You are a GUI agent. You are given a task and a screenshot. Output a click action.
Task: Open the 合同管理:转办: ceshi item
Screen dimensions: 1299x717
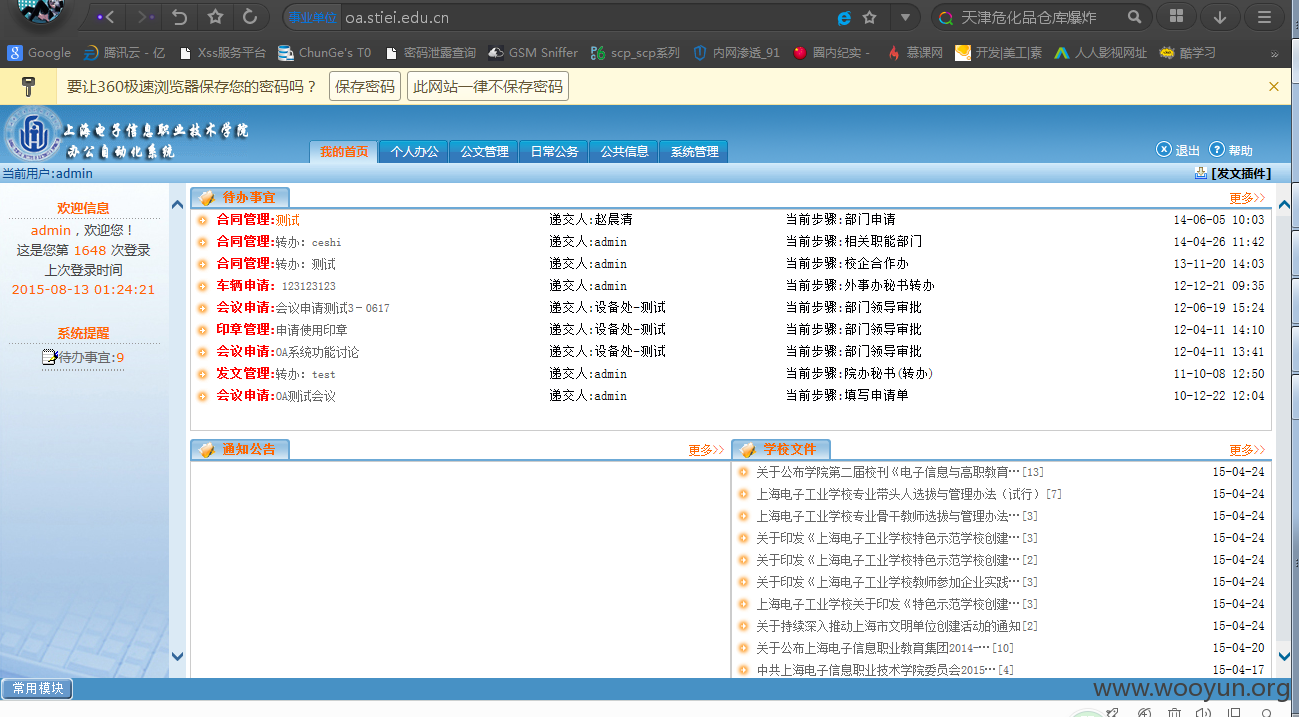point(279,242)
